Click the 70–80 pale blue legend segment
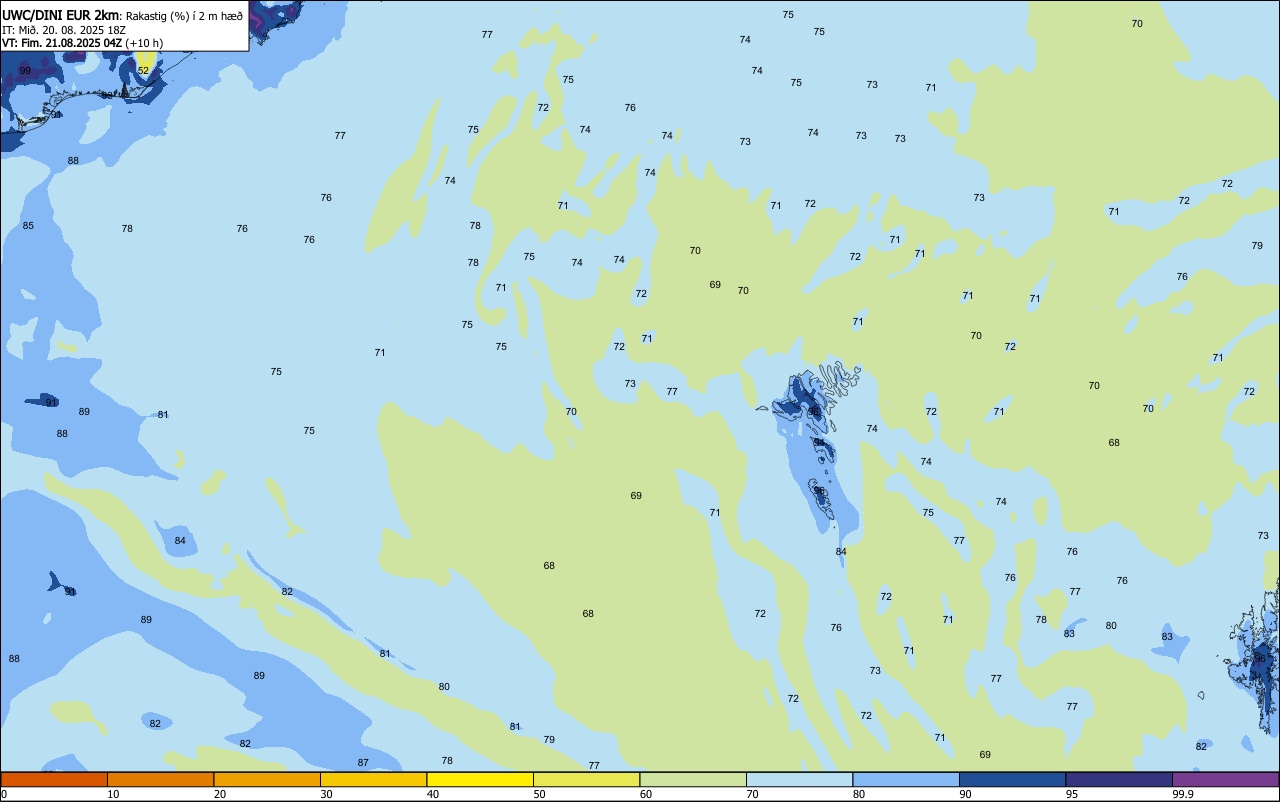 pos(799,779)
